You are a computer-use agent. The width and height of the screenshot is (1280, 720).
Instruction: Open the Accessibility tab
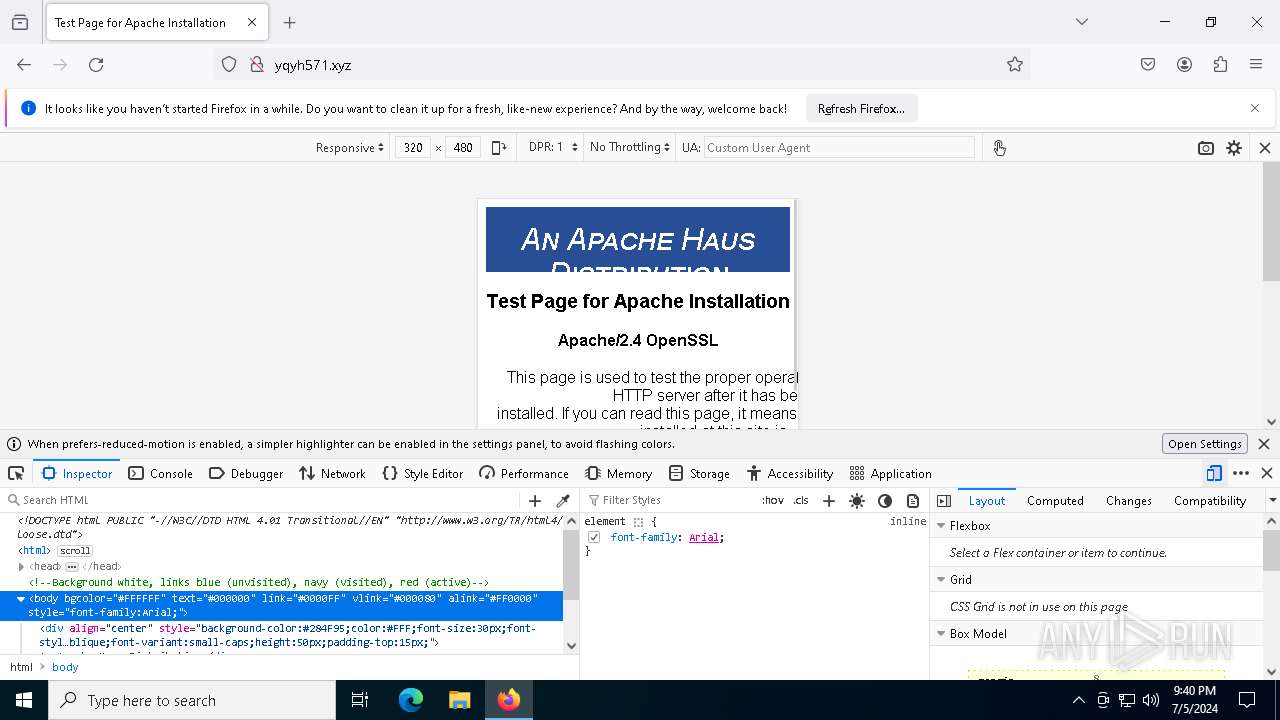(790, 473)
